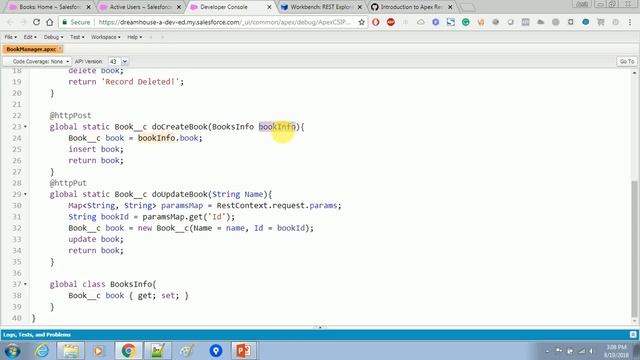Click RestContext.request.params on line 30
This screenshot has width=640, height=360.
pyautogui.click(x=278, y=206)
